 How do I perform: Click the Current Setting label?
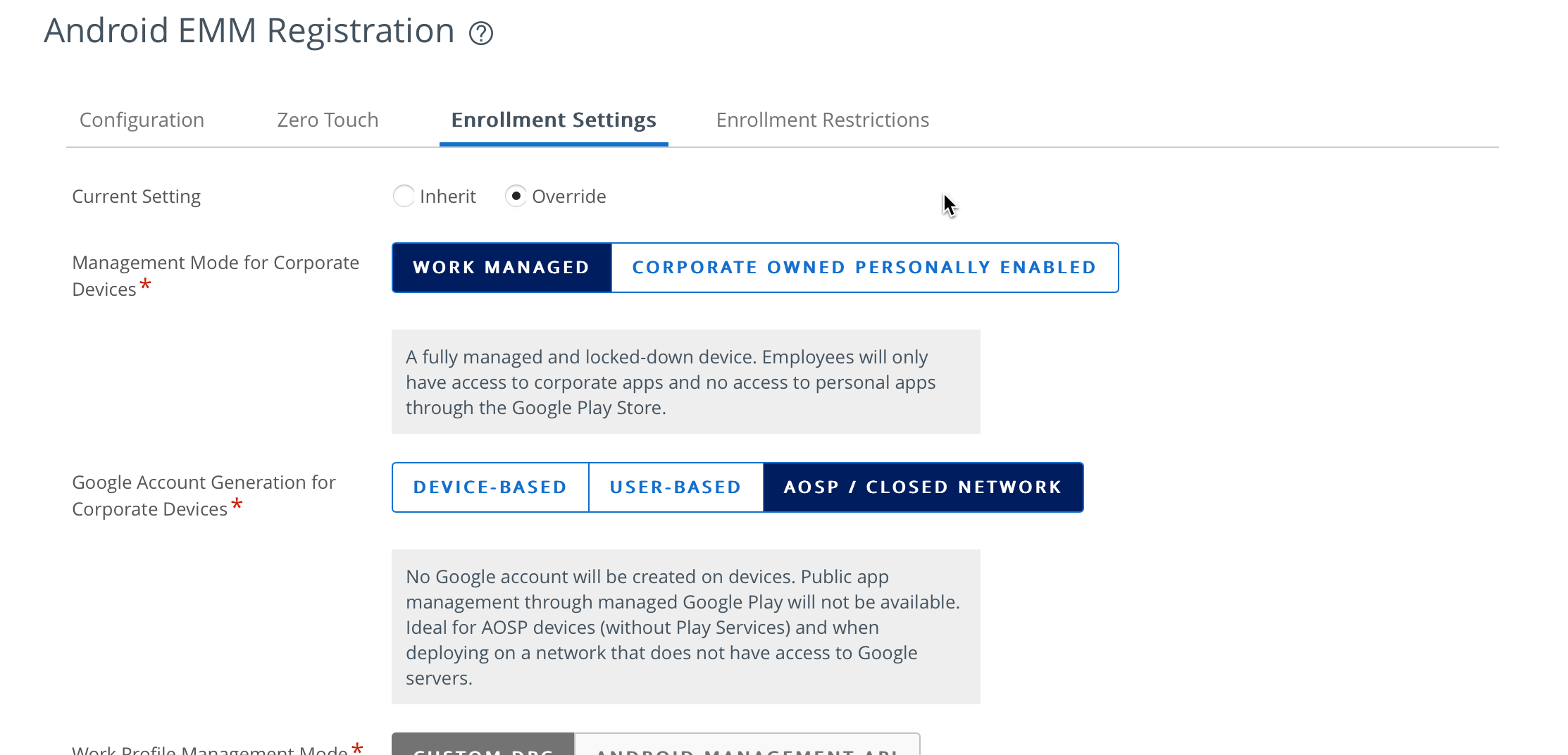coord(137,196)
